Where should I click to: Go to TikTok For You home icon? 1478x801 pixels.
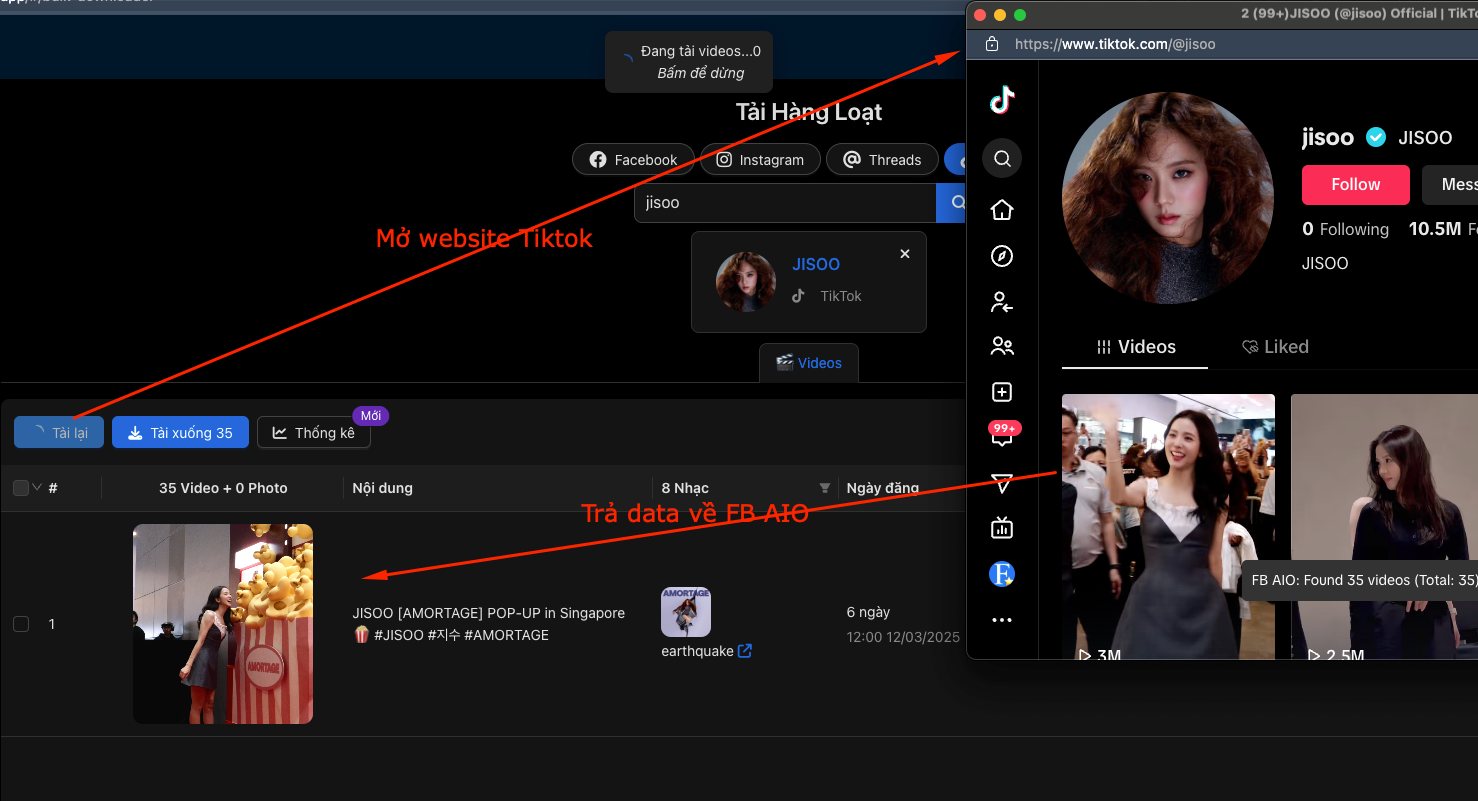pos(1002,210)
